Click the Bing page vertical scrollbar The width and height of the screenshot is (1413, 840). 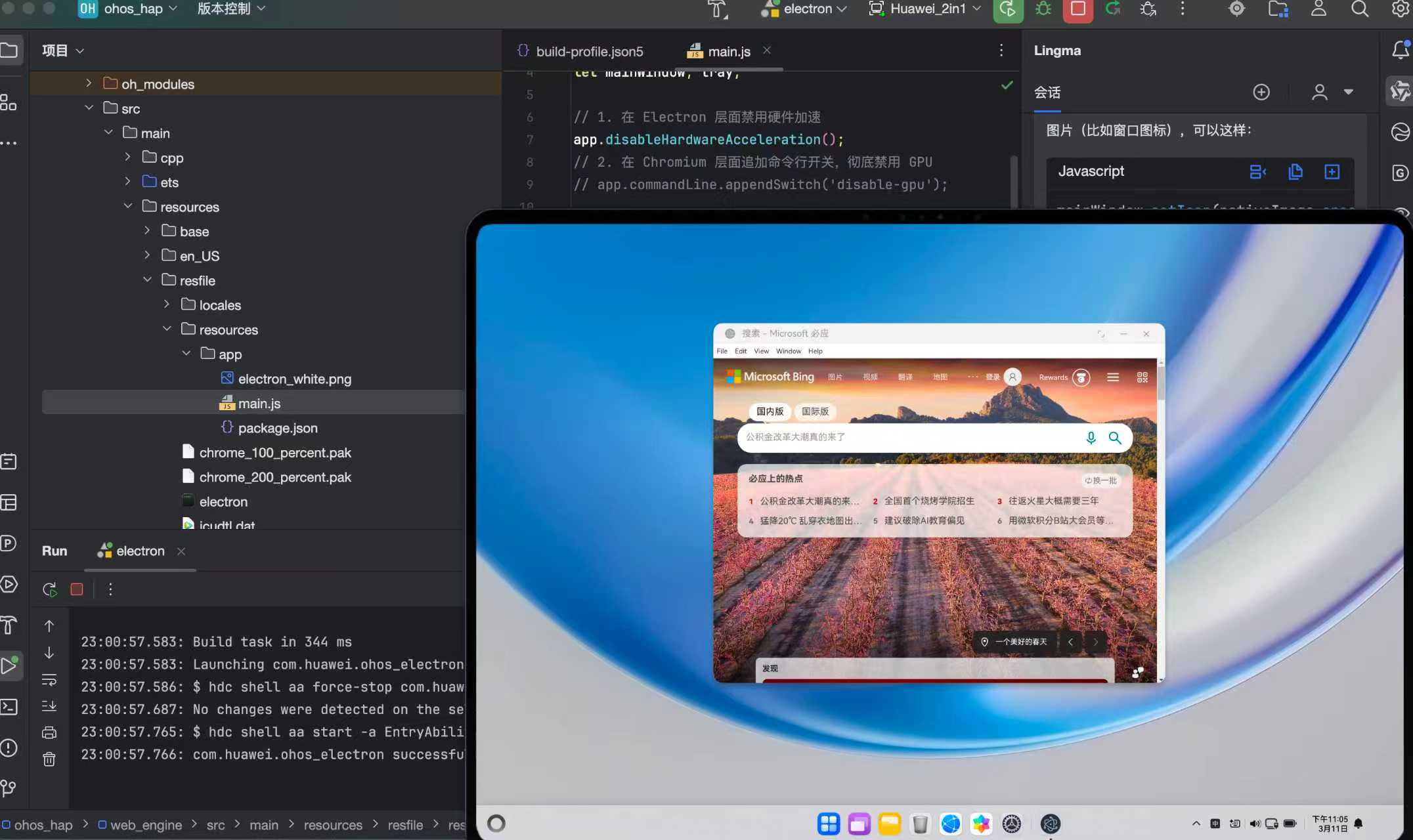coord(1160,383)
